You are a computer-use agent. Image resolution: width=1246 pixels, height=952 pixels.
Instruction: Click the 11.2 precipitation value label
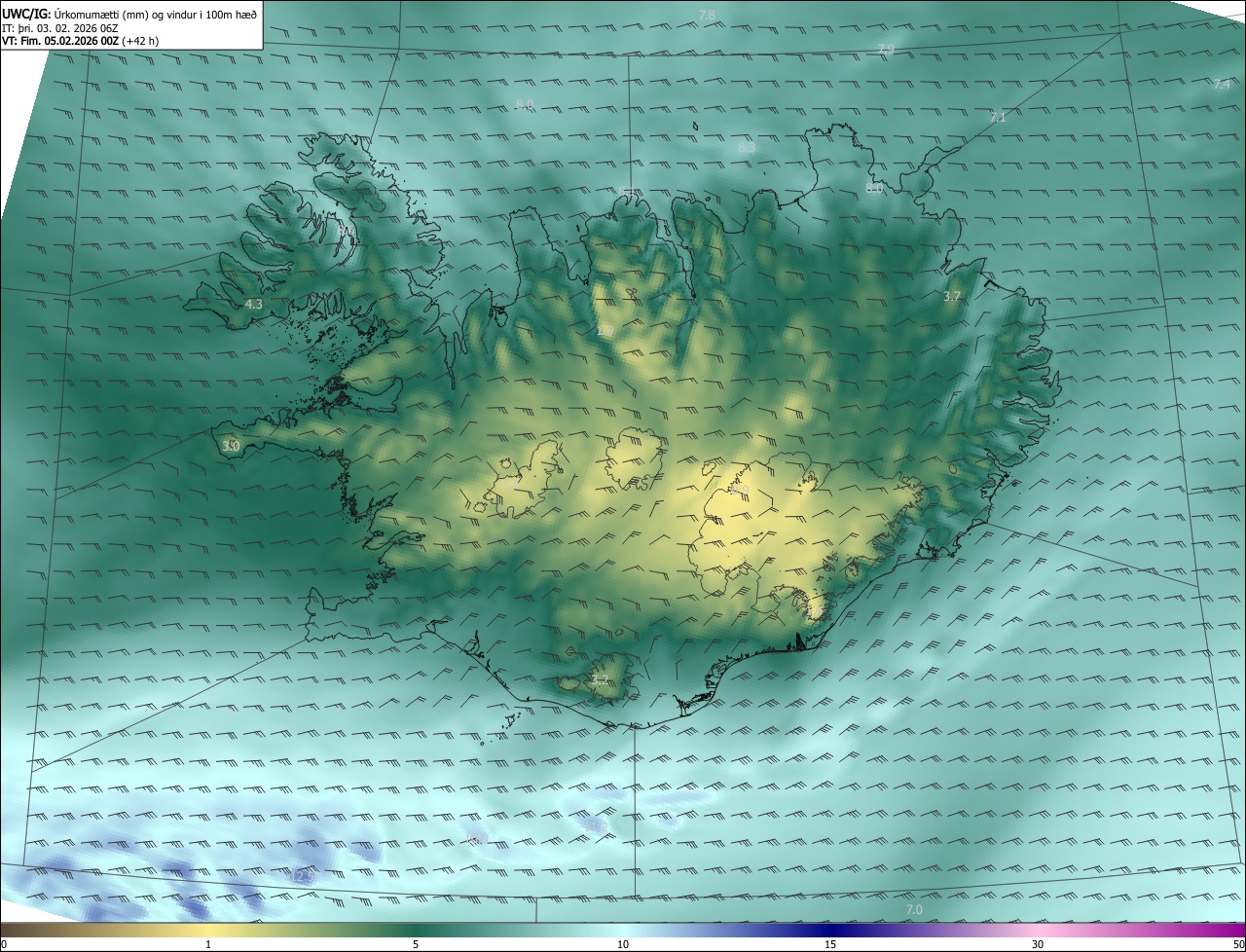point(596,826)
